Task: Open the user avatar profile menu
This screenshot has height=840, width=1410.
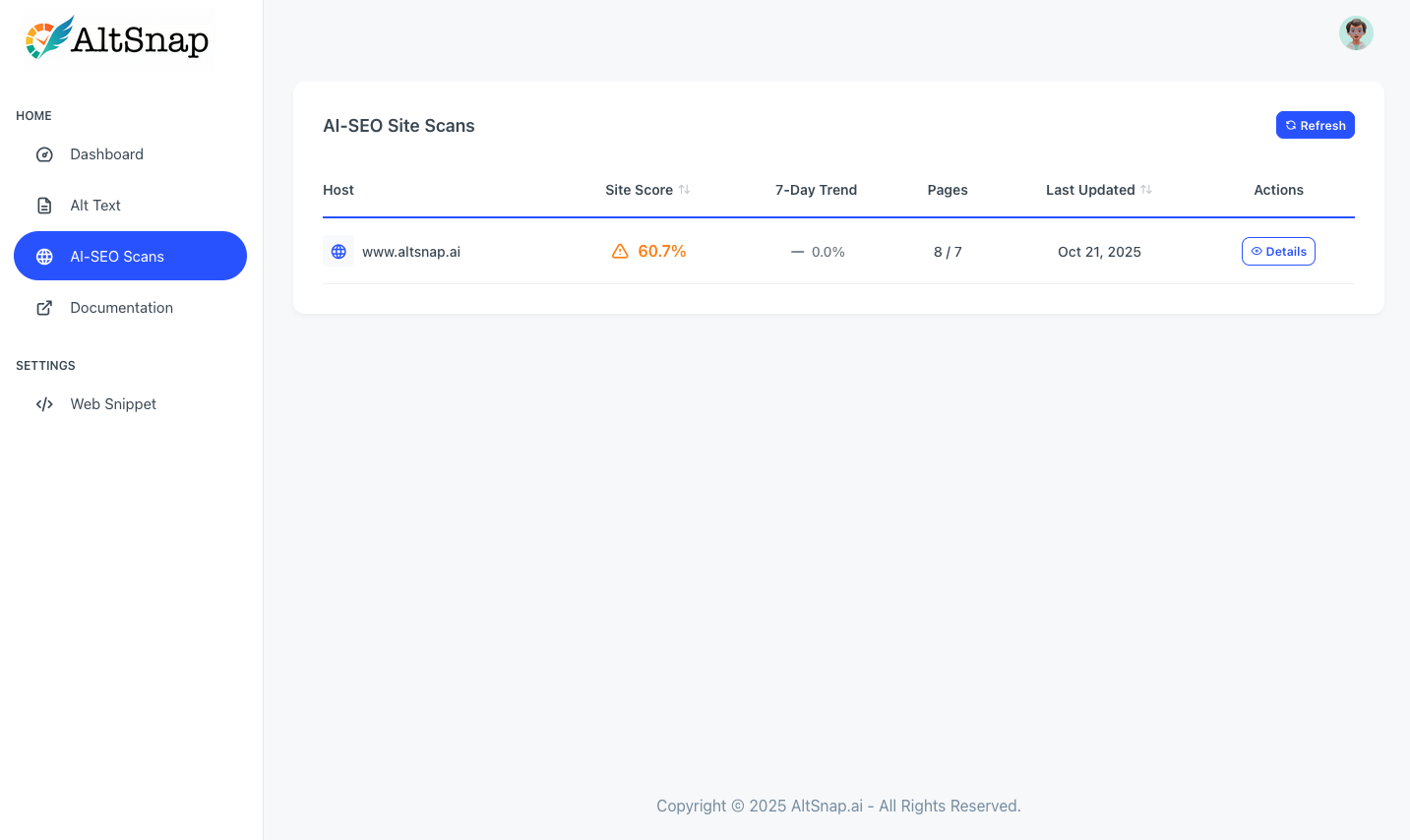Action: pos(1356,33)
